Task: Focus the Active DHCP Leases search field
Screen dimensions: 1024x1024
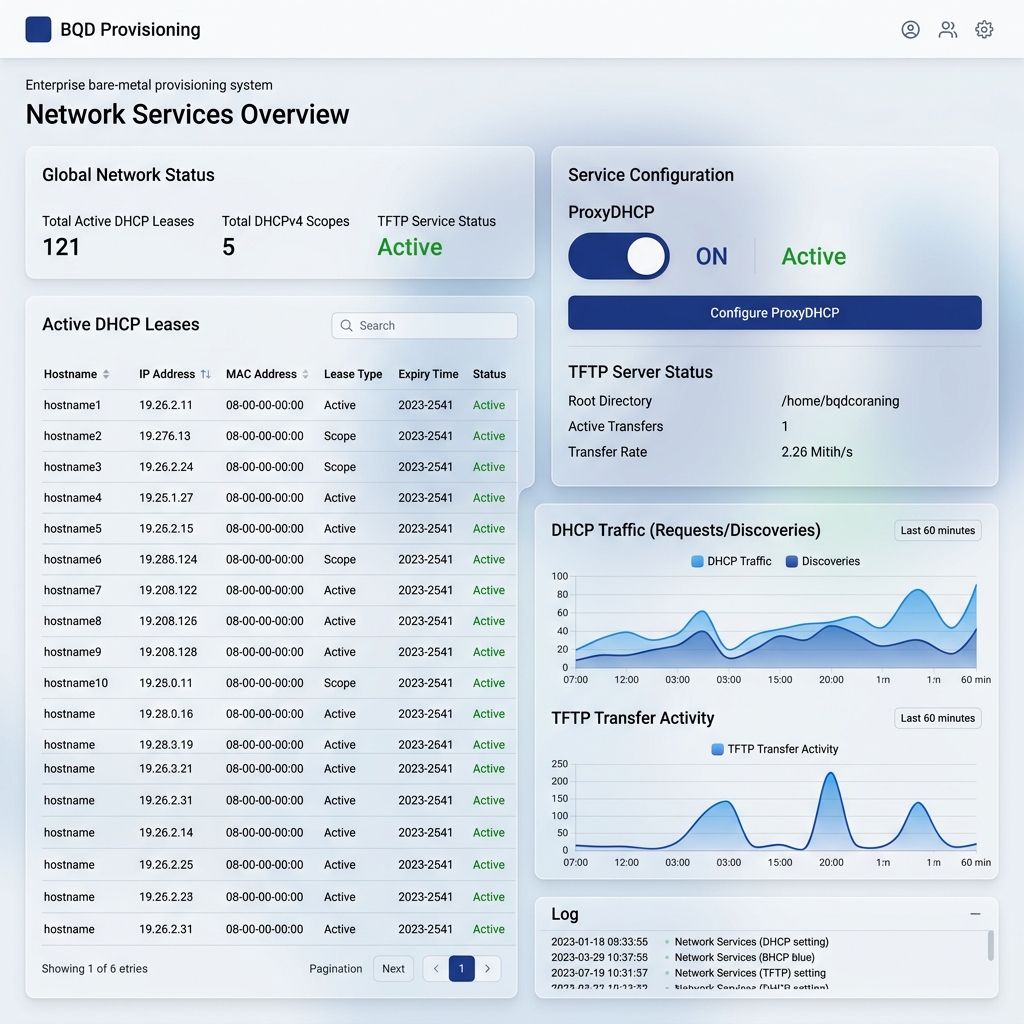Action: [424, 325]
